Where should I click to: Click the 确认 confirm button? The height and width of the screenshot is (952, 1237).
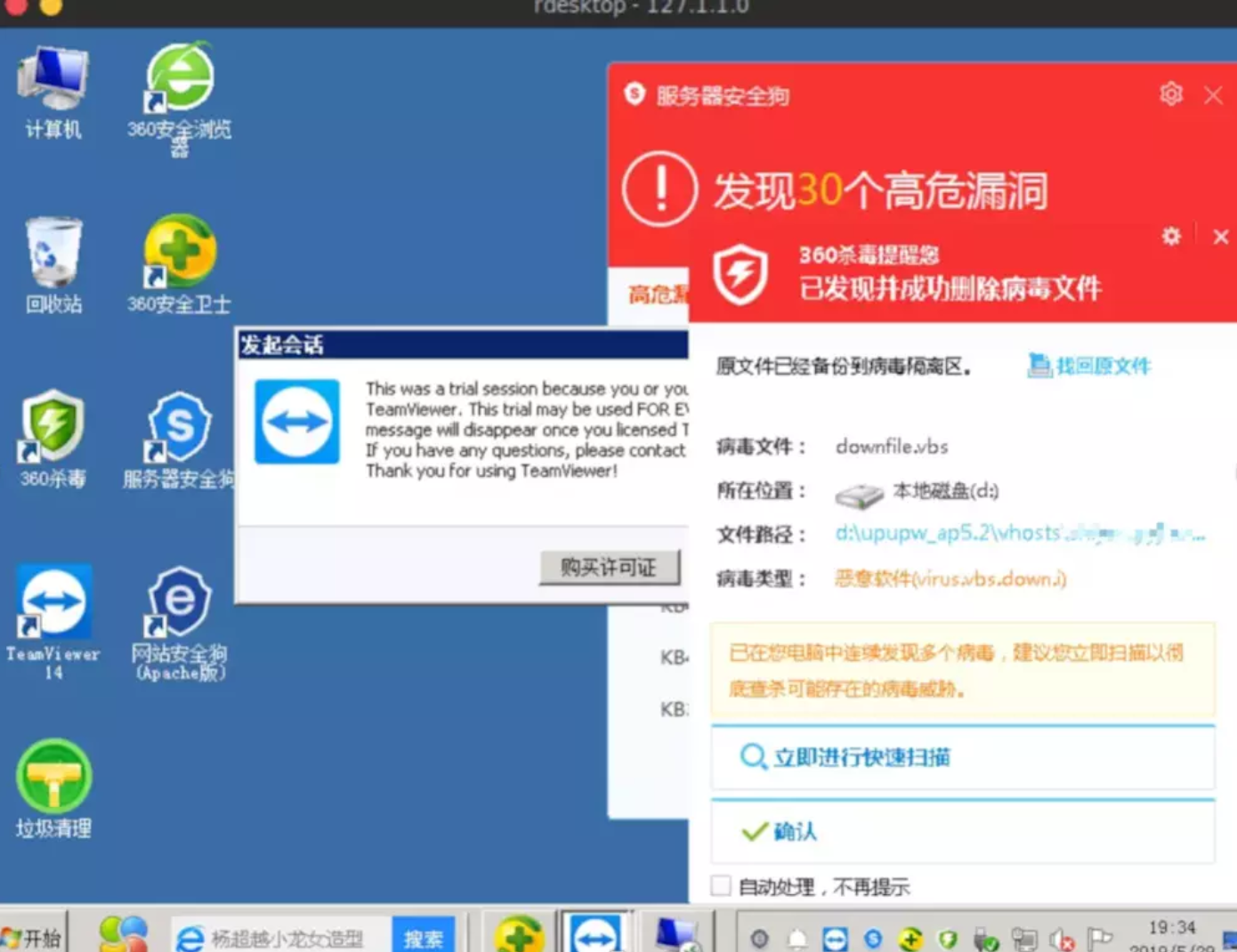963,831
